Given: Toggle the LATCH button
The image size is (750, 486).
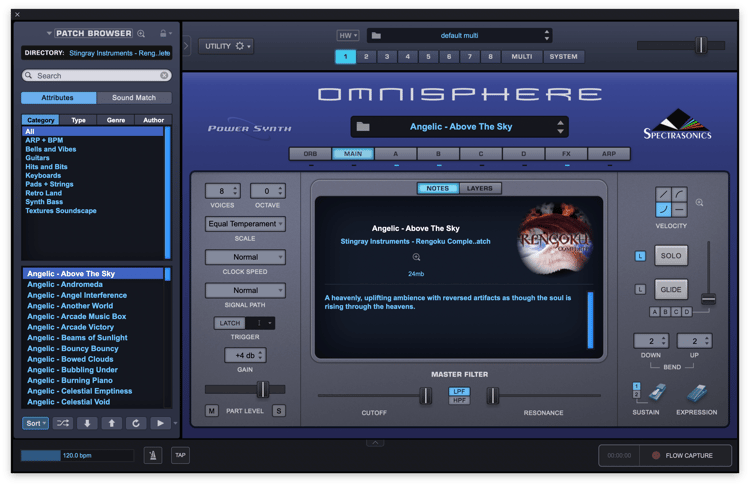Looking at the screenshot, I should [x=230, y=323].
